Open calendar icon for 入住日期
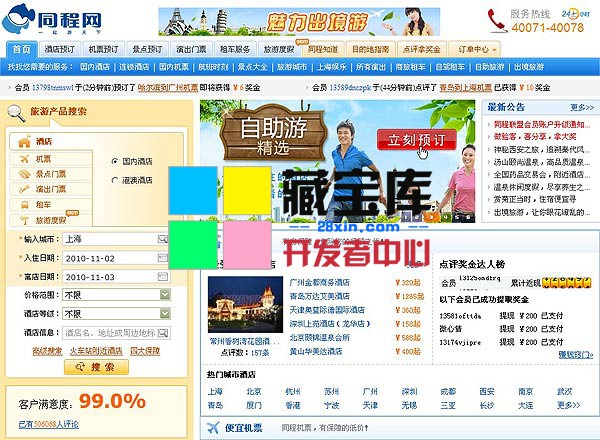This screenshot has width=600, height=440. tap(163, 259)
